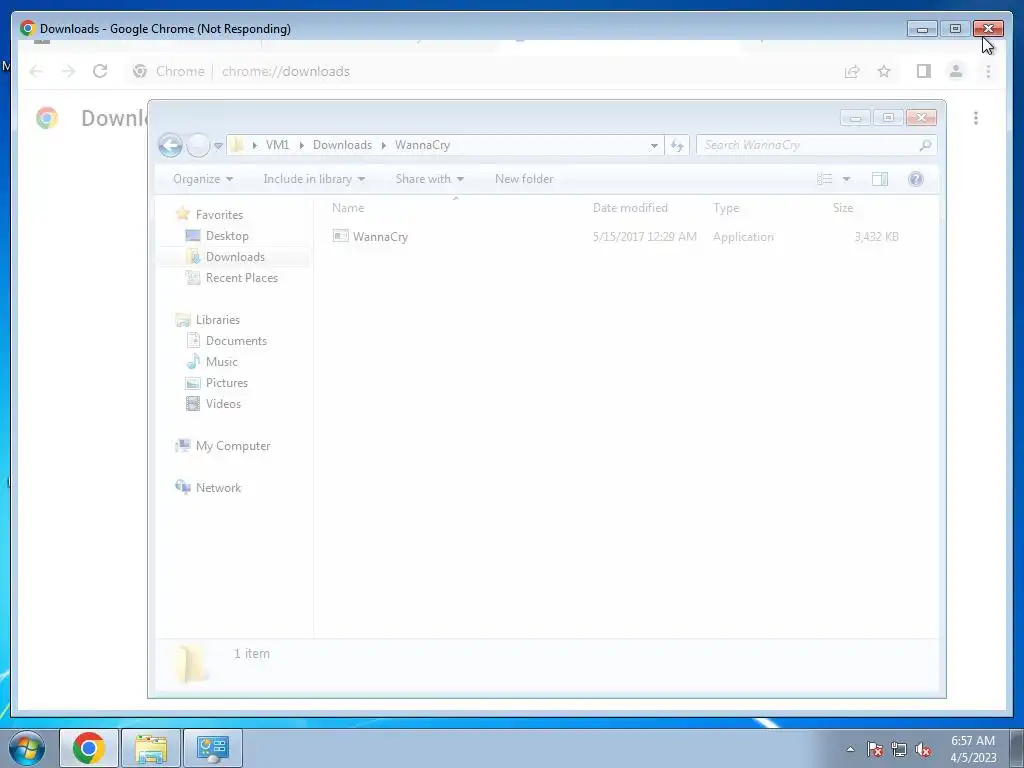Show the preview pane
1024x768 pixels.
880,179
